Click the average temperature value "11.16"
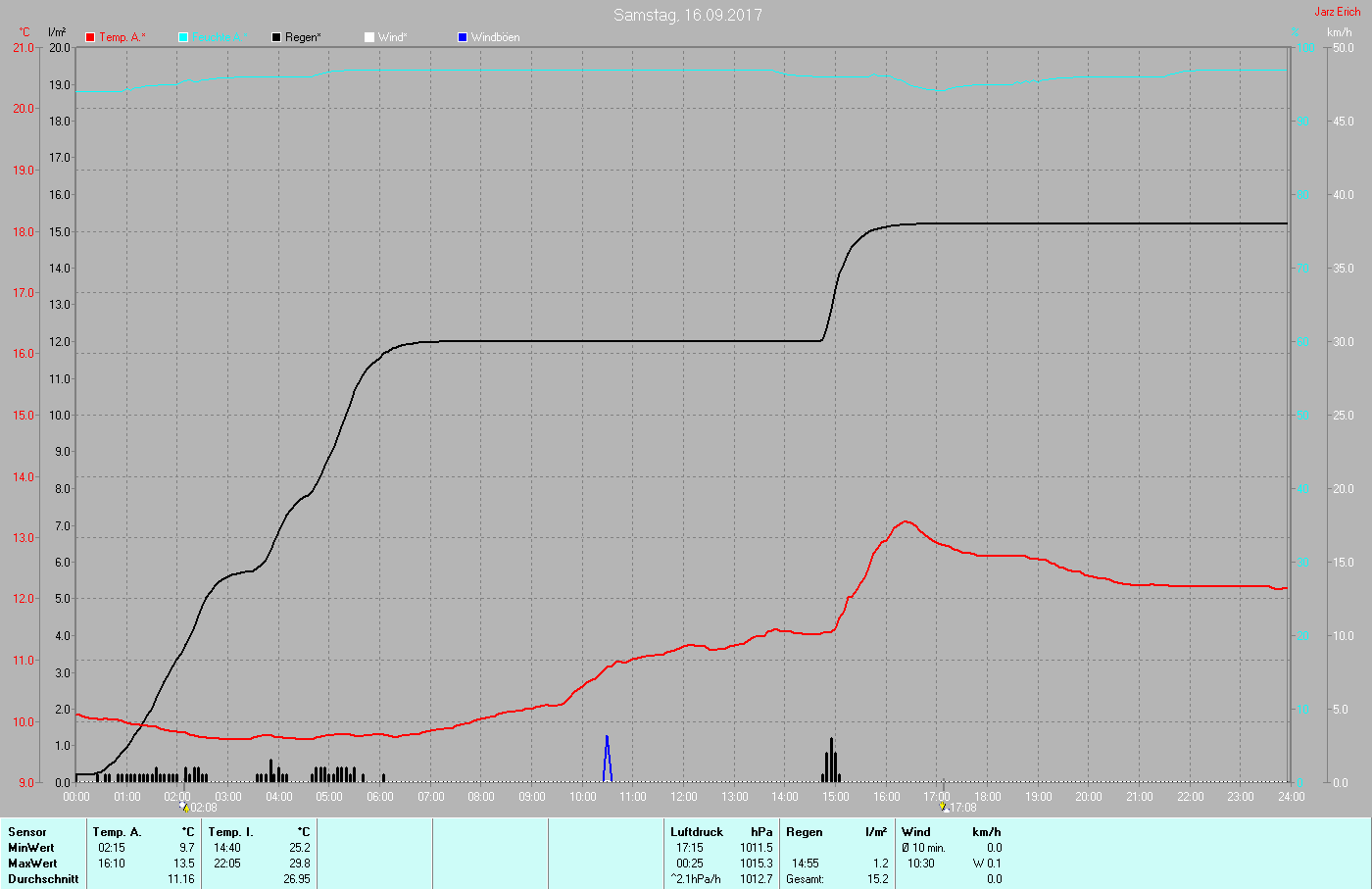This screenshot has height=889, width=1372. point(181,879)
